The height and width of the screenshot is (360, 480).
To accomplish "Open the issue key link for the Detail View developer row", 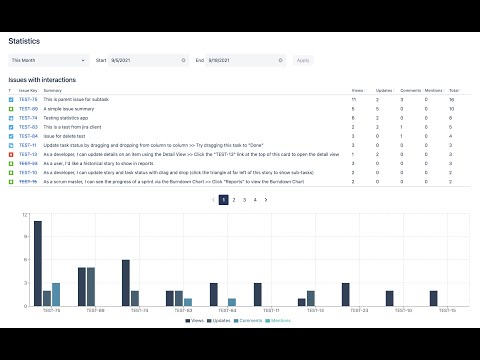I will point(28,154).
